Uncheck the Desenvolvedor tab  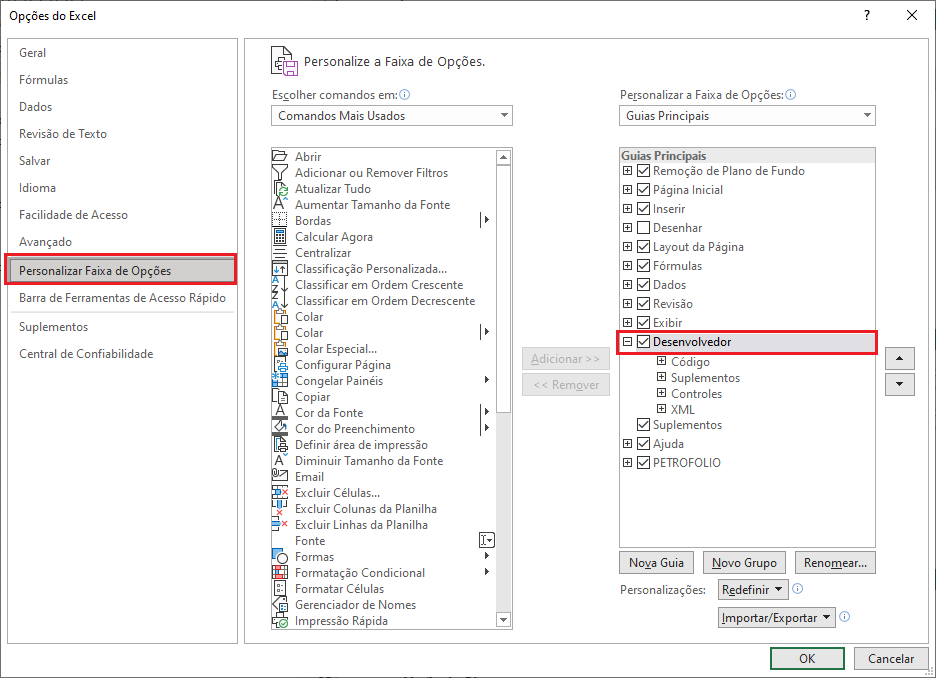[643, 341]
